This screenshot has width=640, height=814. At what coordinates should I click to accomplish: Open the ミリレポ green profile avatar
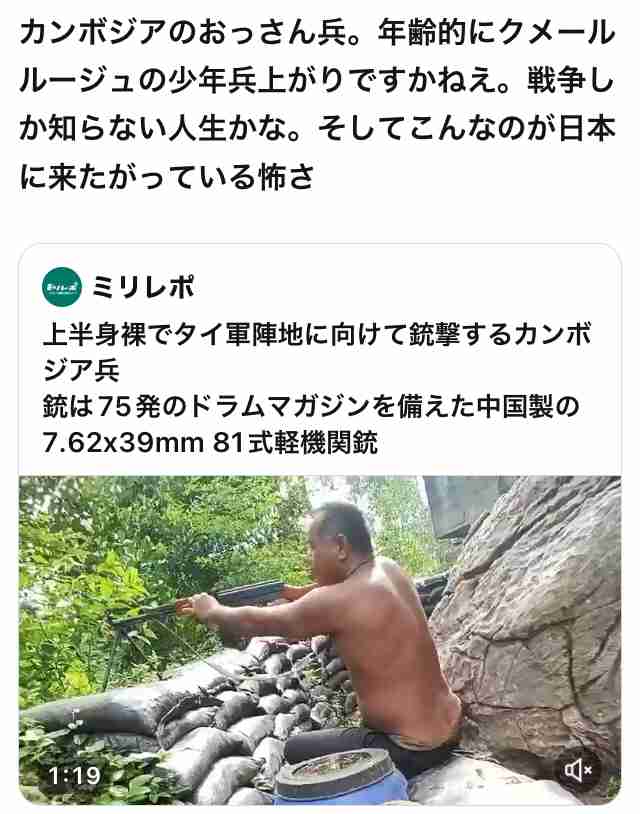click(x=62, y=287)
